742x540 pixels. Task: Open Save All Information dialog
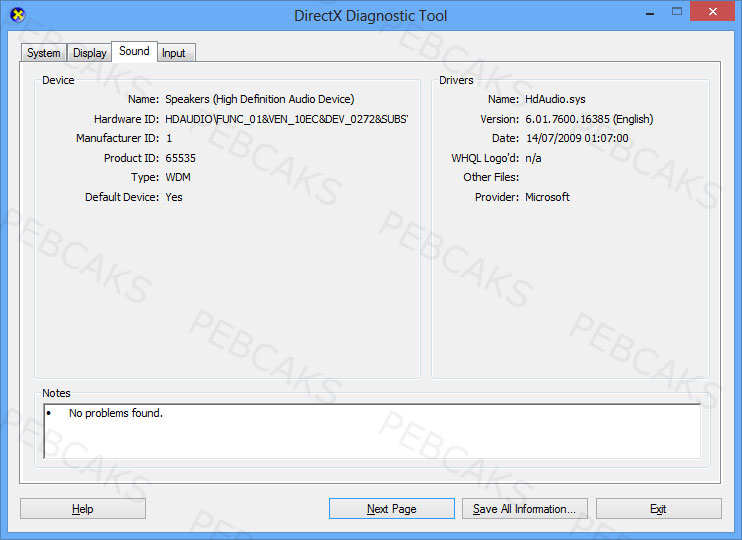[x=525, y=509]
